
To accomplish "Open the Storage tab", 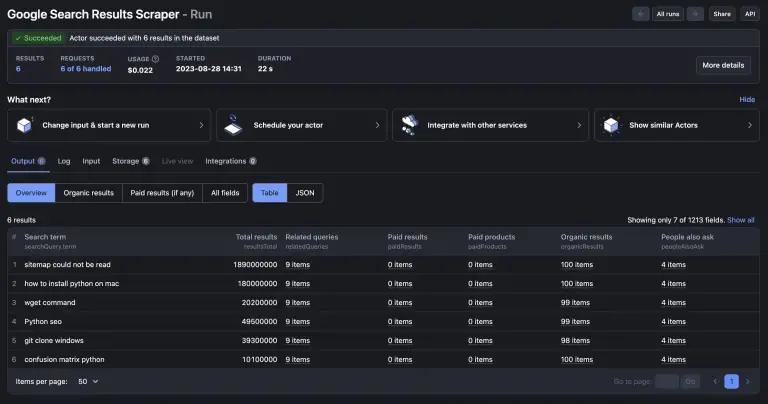I will click(x=126, y=161).
